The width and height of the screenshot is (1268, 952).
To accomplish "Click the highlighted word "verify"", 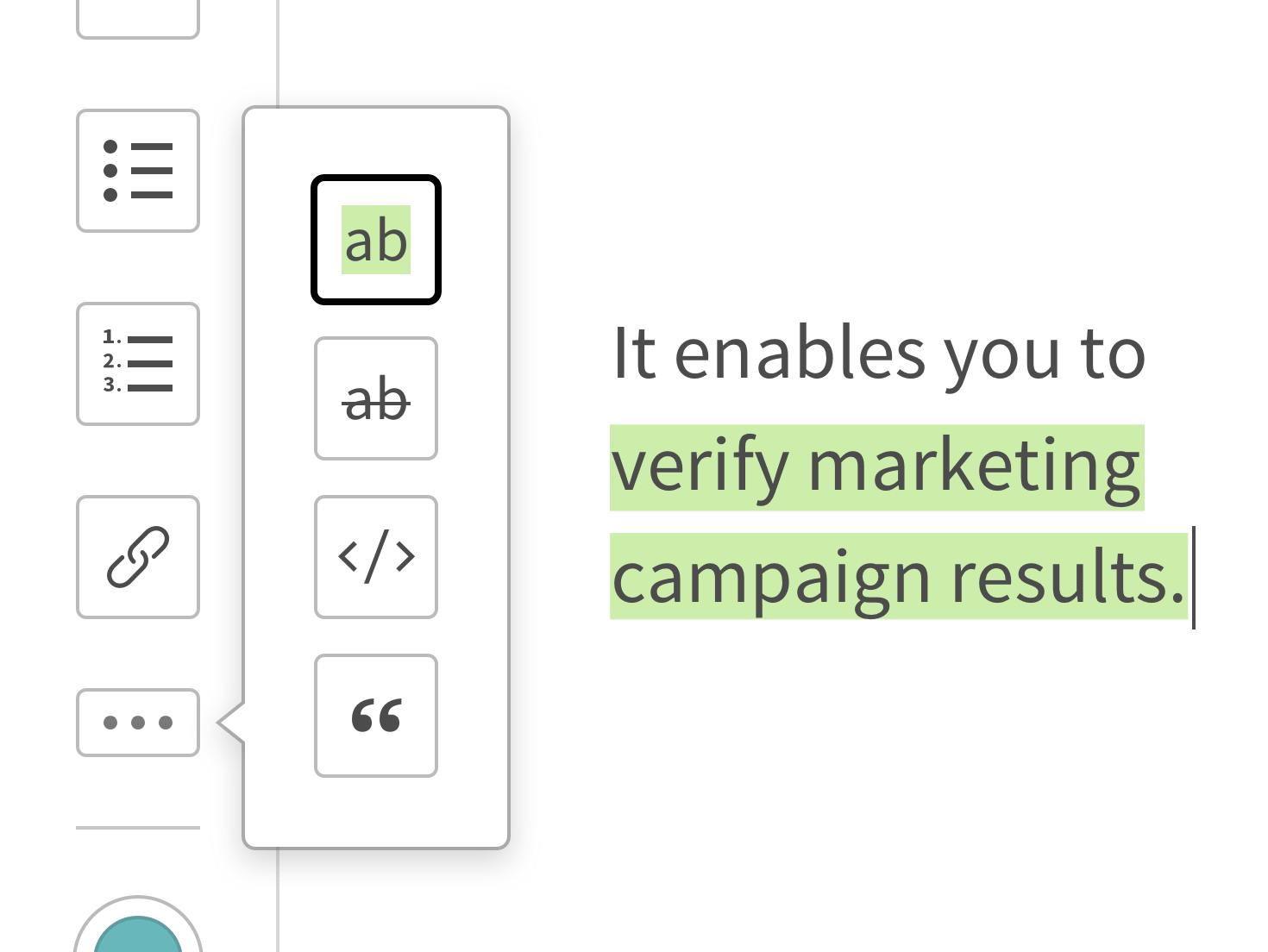I will (699, 467).
